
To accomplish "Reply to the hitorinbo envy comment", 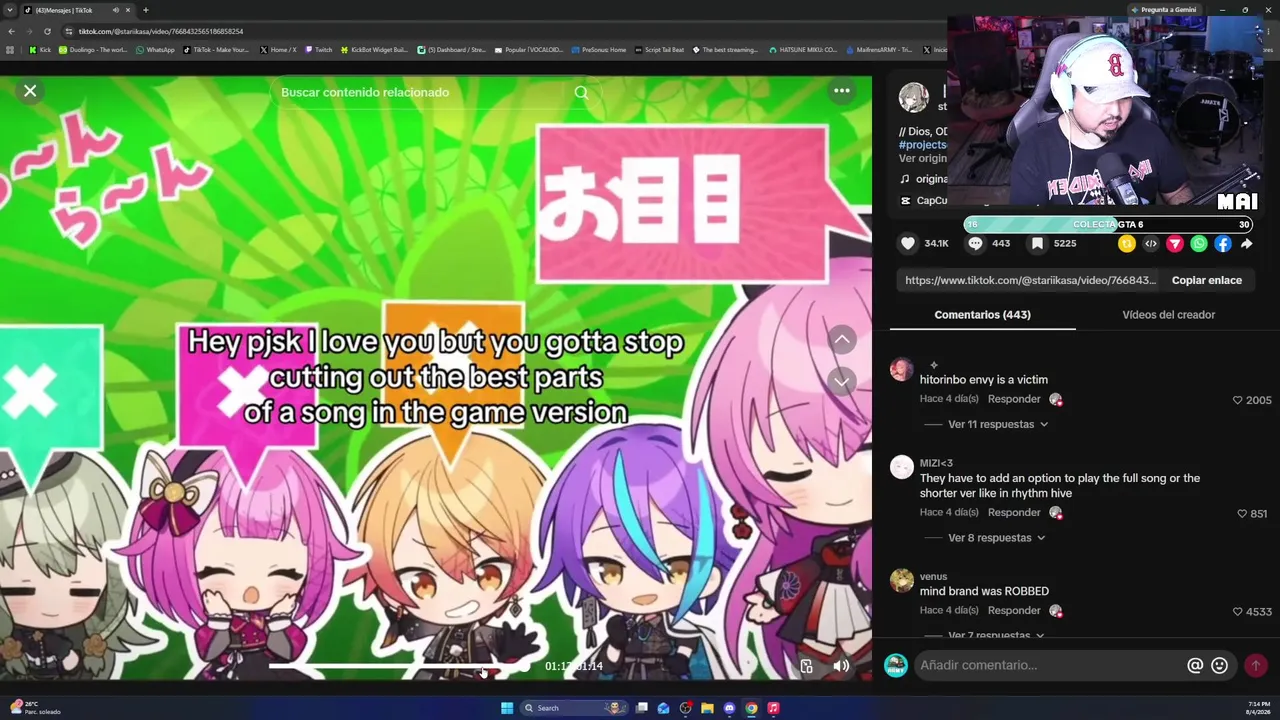I will [x=1014, y=399].
